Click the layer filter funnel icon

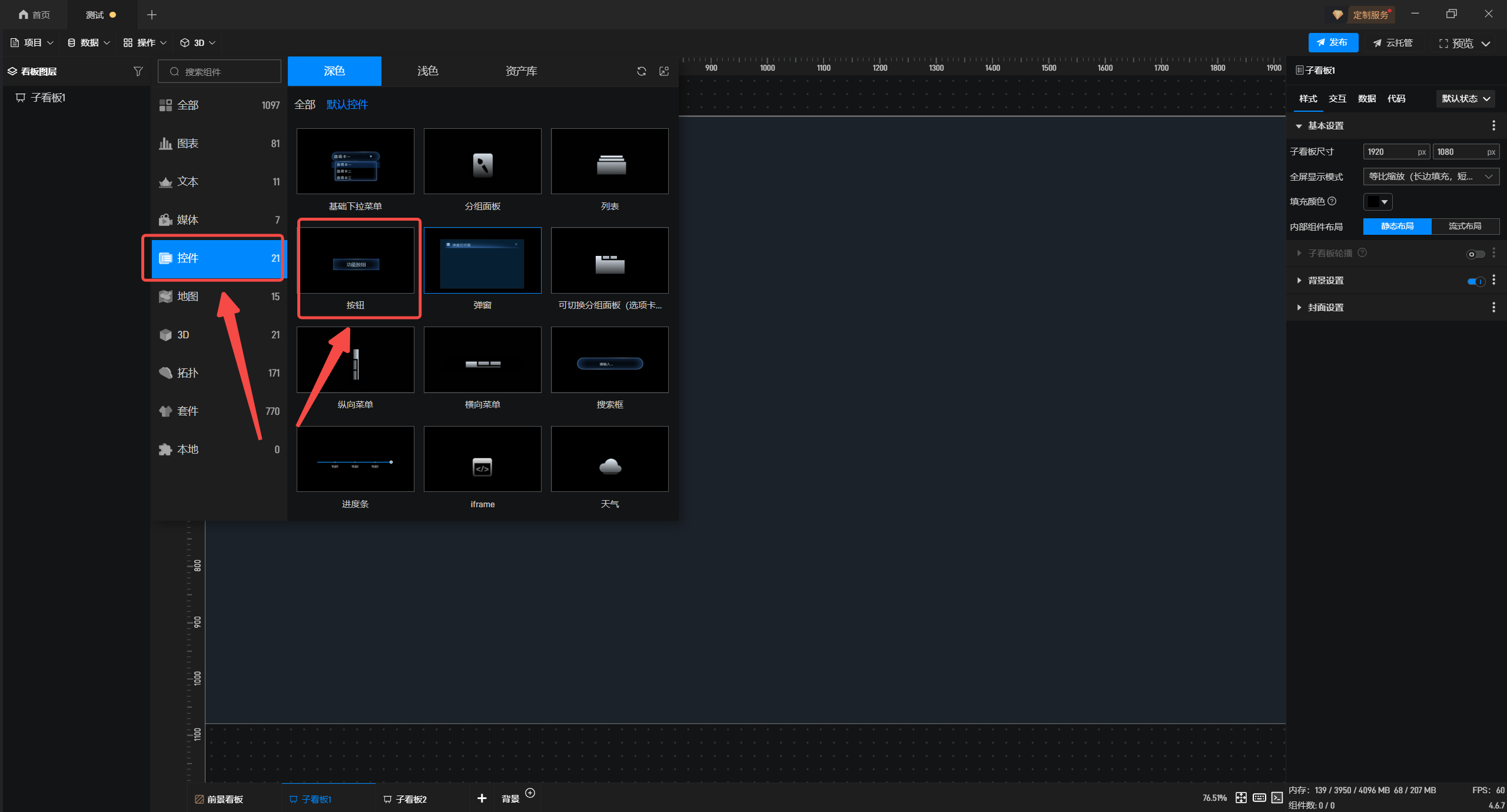(138, 71)
